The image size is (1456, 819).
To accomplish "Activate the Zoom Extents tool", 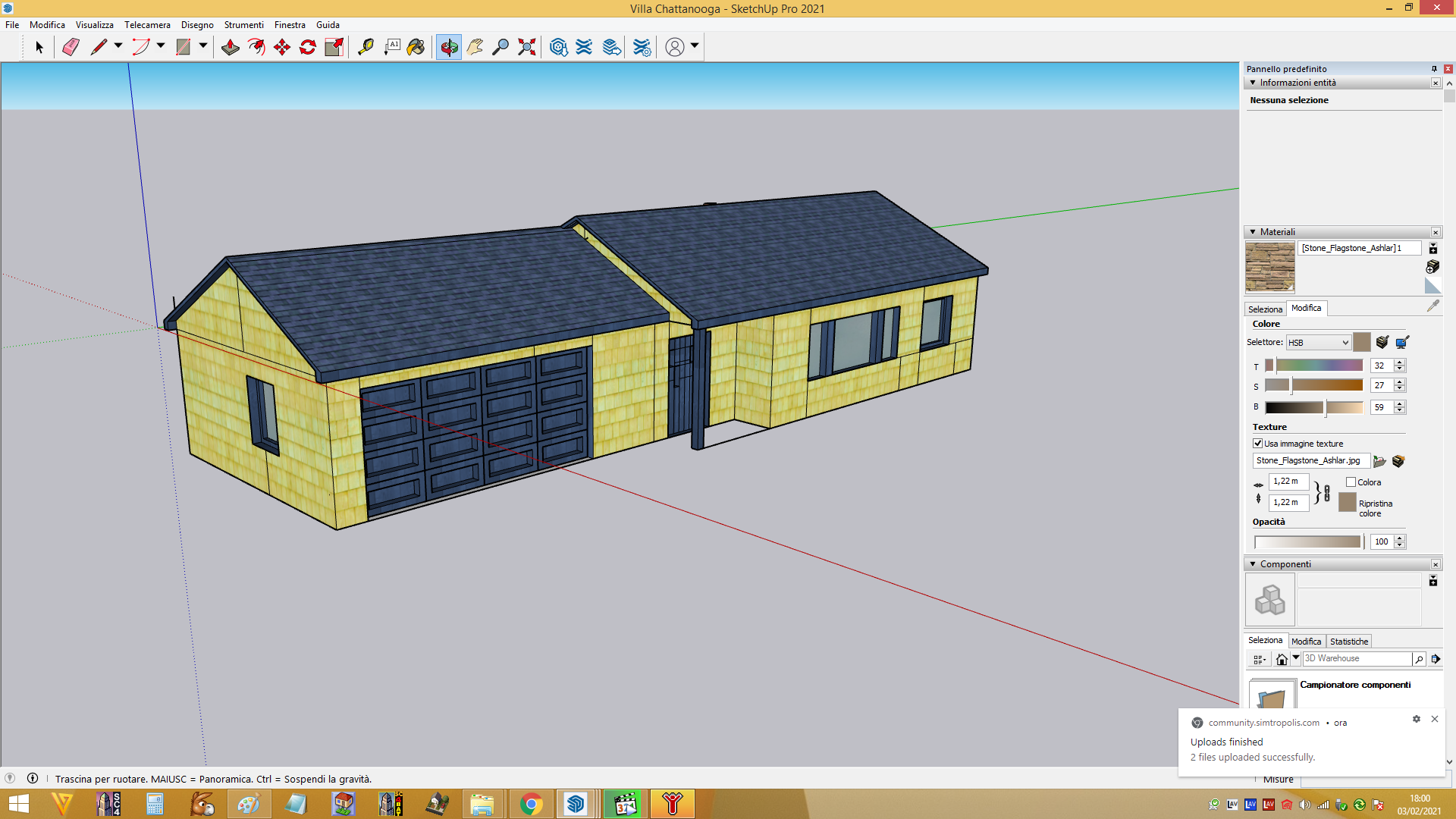I will pyautogui.click(x=527, y=47).
